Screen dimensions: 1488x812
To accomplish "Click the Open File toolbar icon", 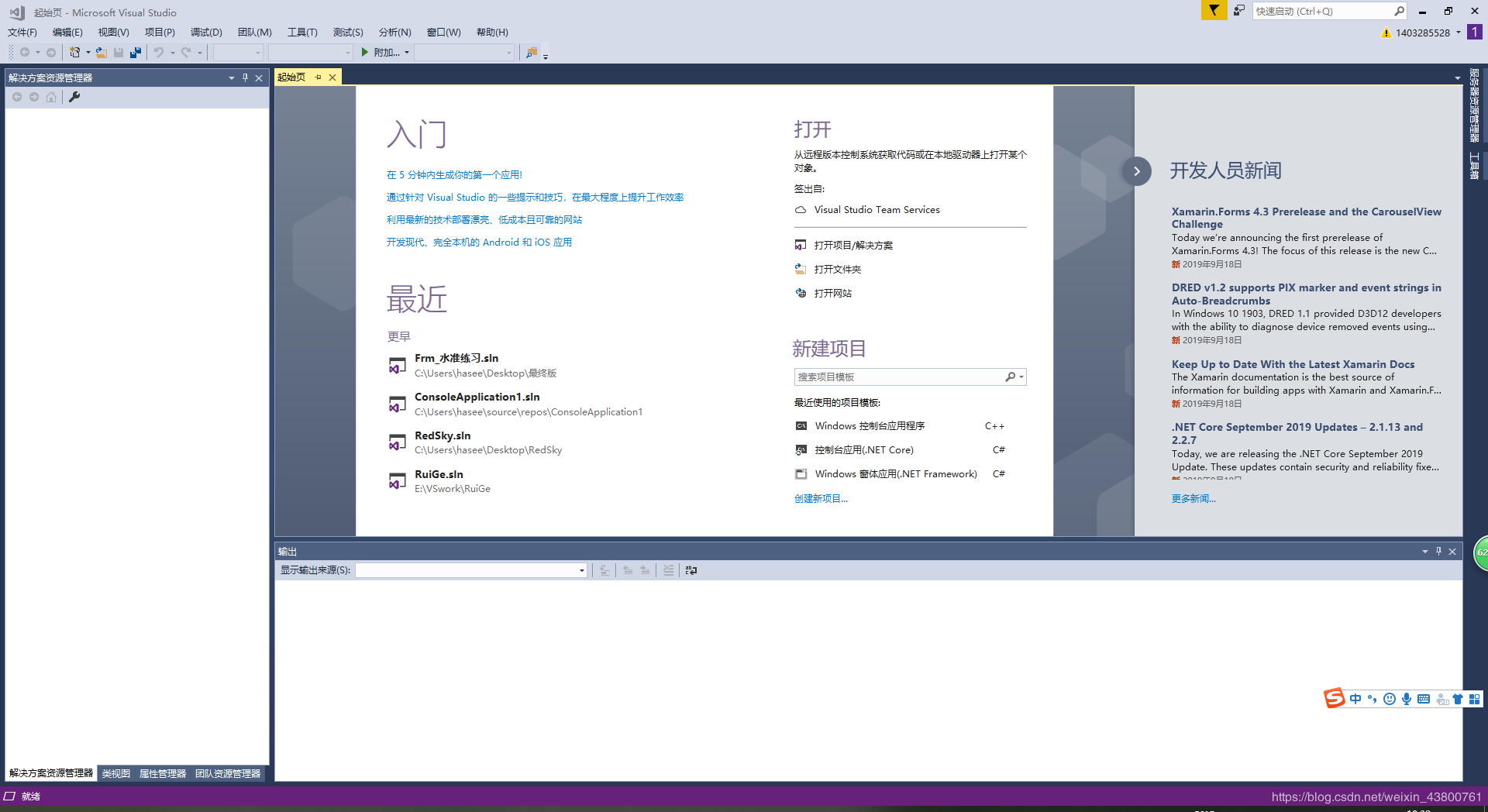I will pos(102,52).
